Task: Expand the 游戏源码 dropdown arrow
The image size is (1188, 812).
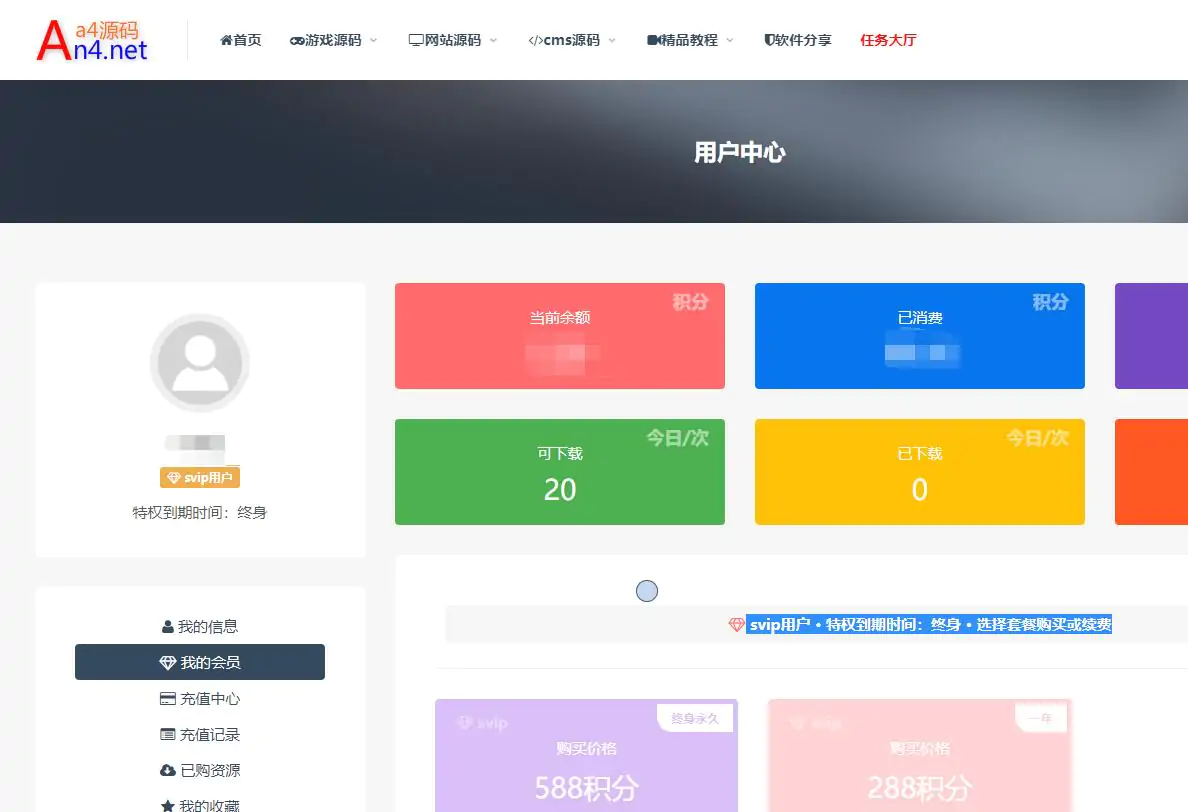Action: pos(374,41)
